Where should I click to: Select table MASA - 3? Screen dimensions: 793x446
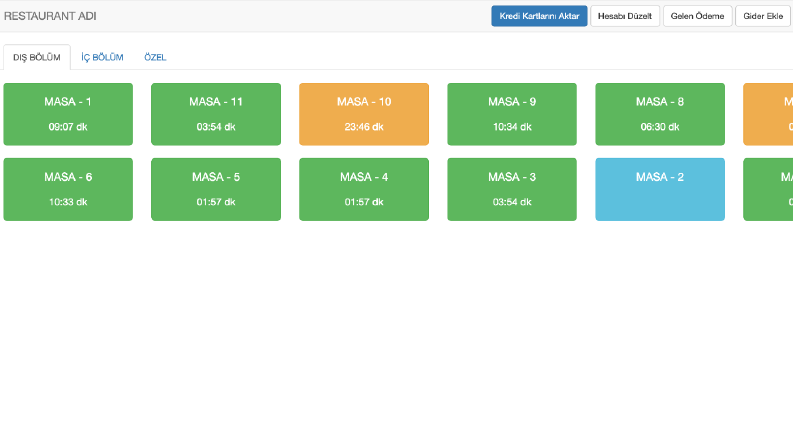click(512, 189)
